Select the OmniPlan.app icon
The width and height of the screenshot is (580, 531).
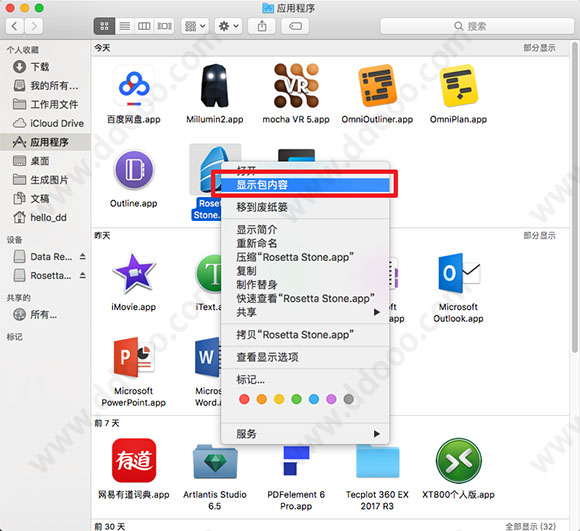(458, 86)
